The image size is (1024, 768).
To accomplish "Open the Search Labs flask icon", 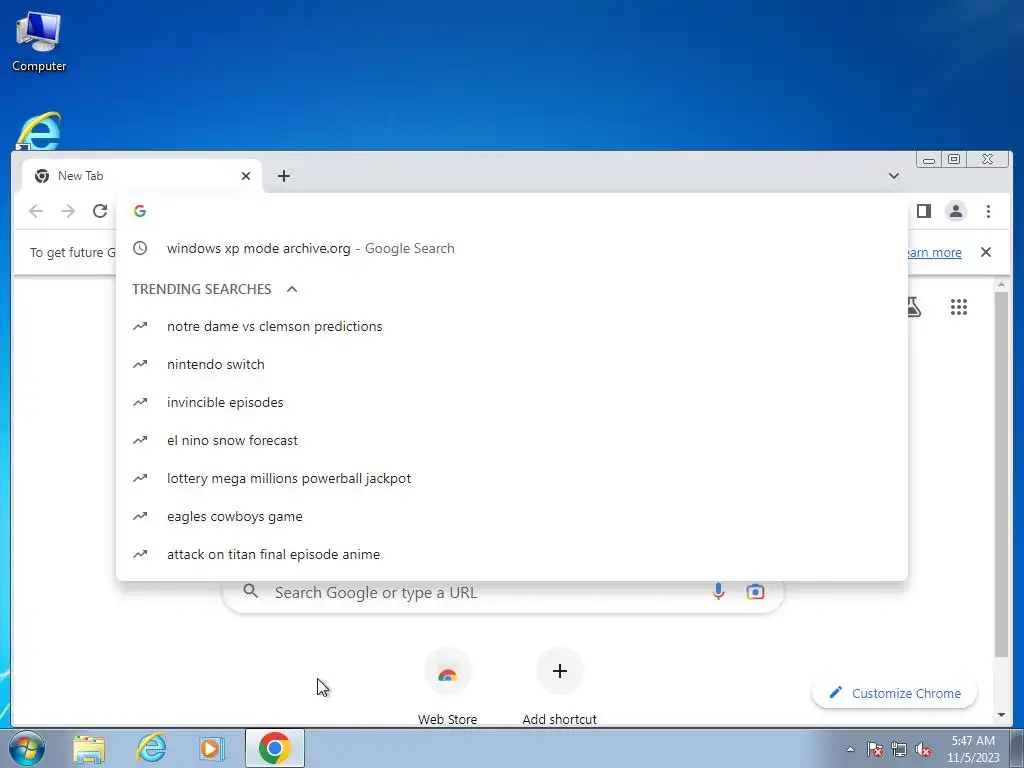I will tap(914, 307).
